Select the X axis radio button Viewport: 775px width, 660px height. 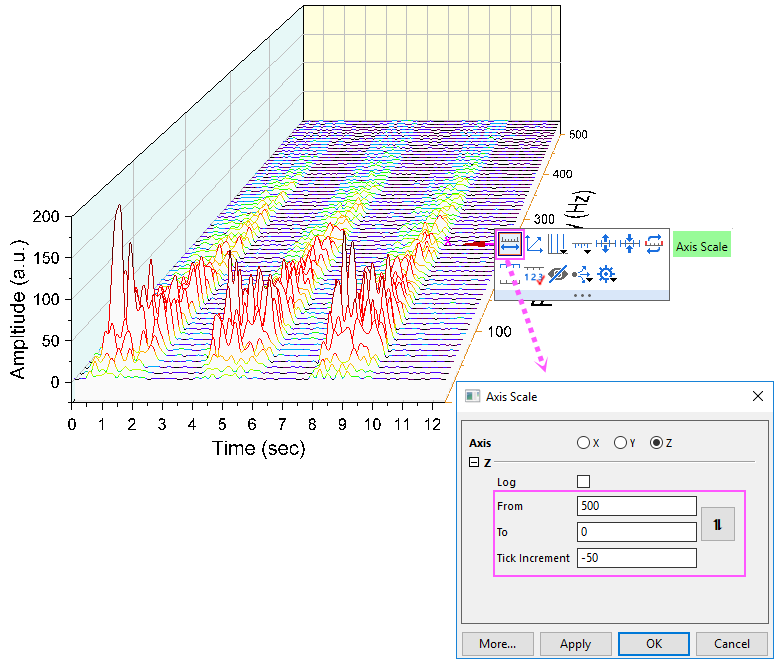pos(583,442)
